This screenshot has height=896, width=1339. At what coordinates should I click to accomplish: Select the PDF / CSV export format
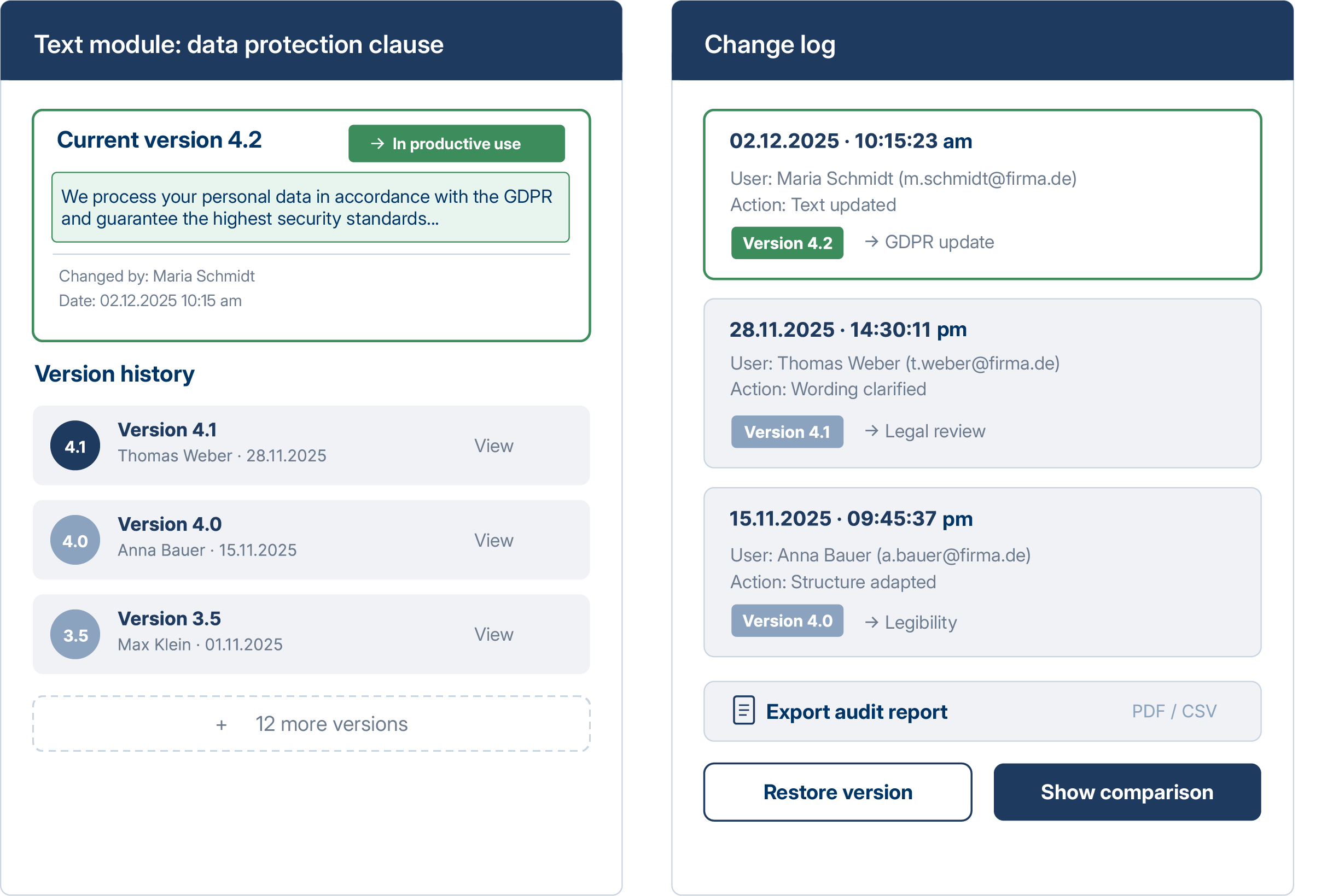1174,711
